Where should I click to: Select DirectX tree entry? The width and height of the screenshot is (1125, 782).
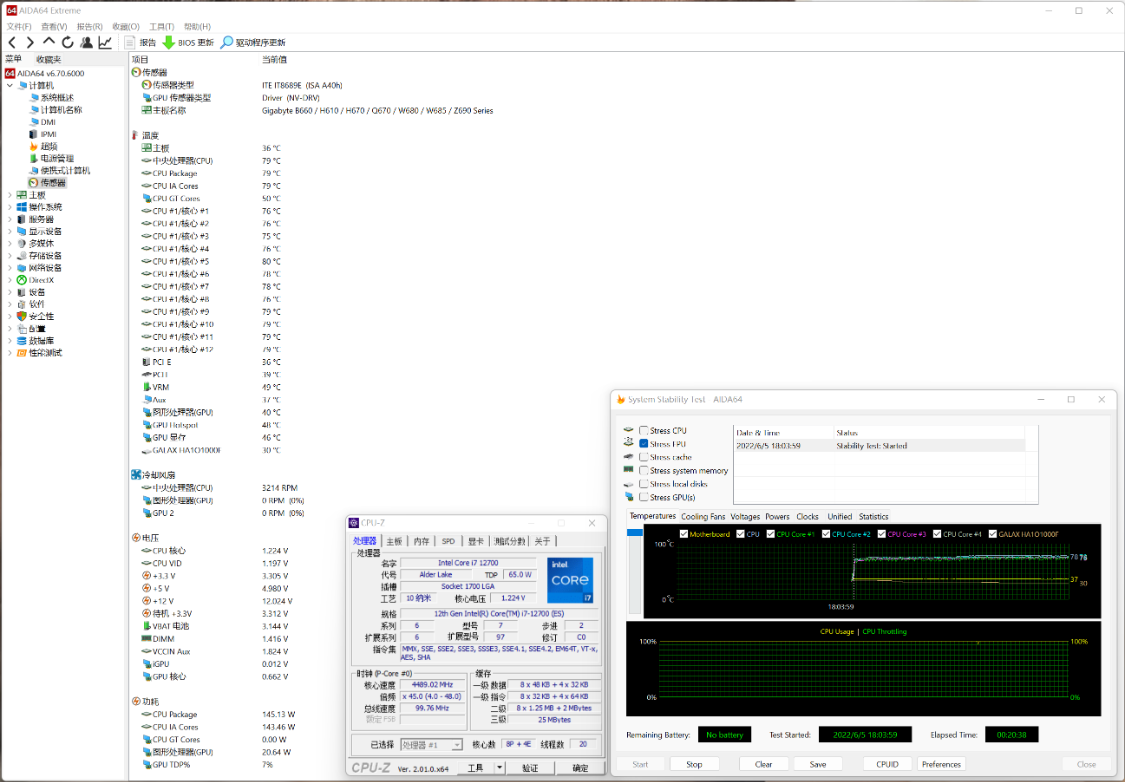tap(35, 280)
